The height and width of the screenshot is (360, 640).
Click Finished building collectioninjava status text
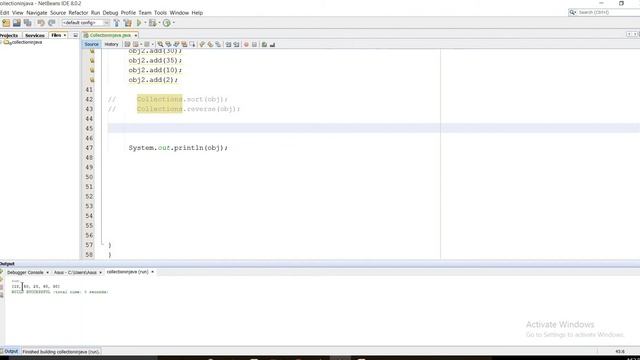[x=61, y=351]
